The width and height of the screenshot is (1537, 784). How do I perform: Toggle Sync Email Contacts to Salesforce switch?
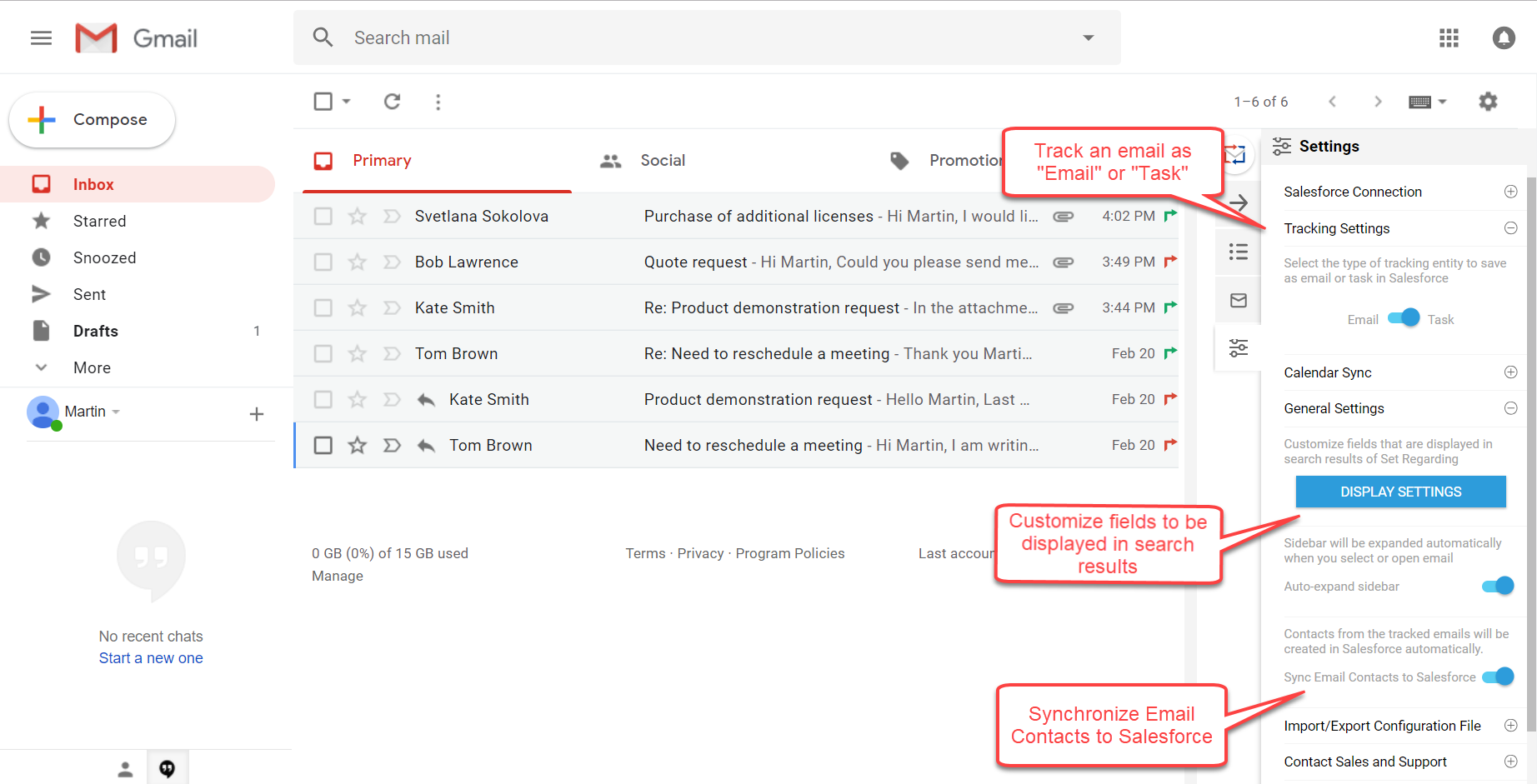[x=1498, y=677]
